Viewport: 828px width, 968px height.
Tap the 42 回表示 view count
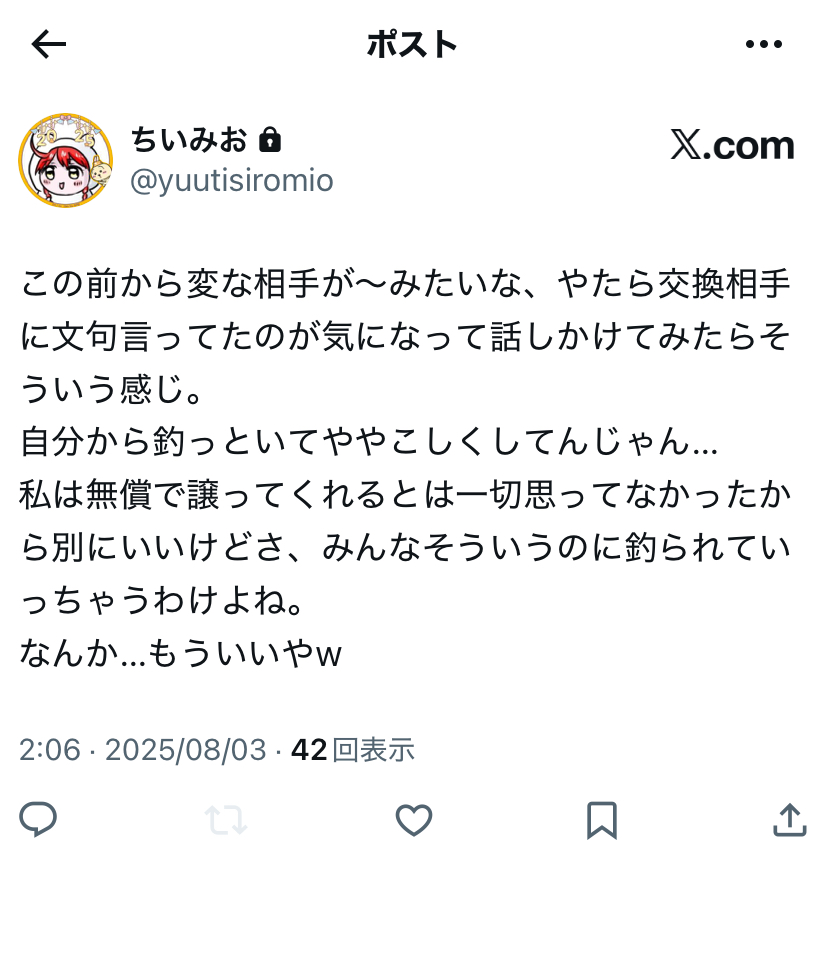[353, 750]
